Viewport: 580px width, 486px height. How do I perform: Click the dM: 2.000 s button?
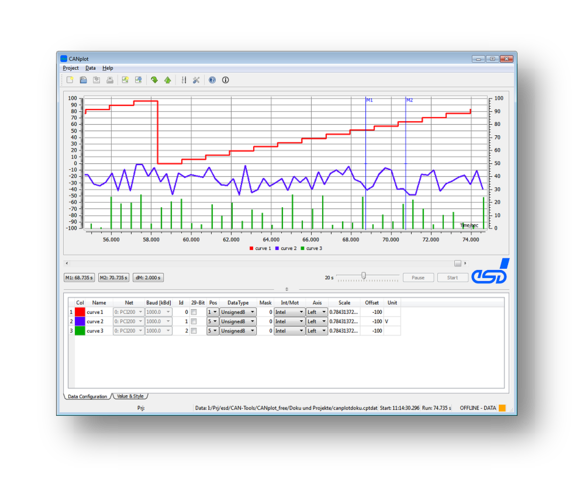click(148, 277)
